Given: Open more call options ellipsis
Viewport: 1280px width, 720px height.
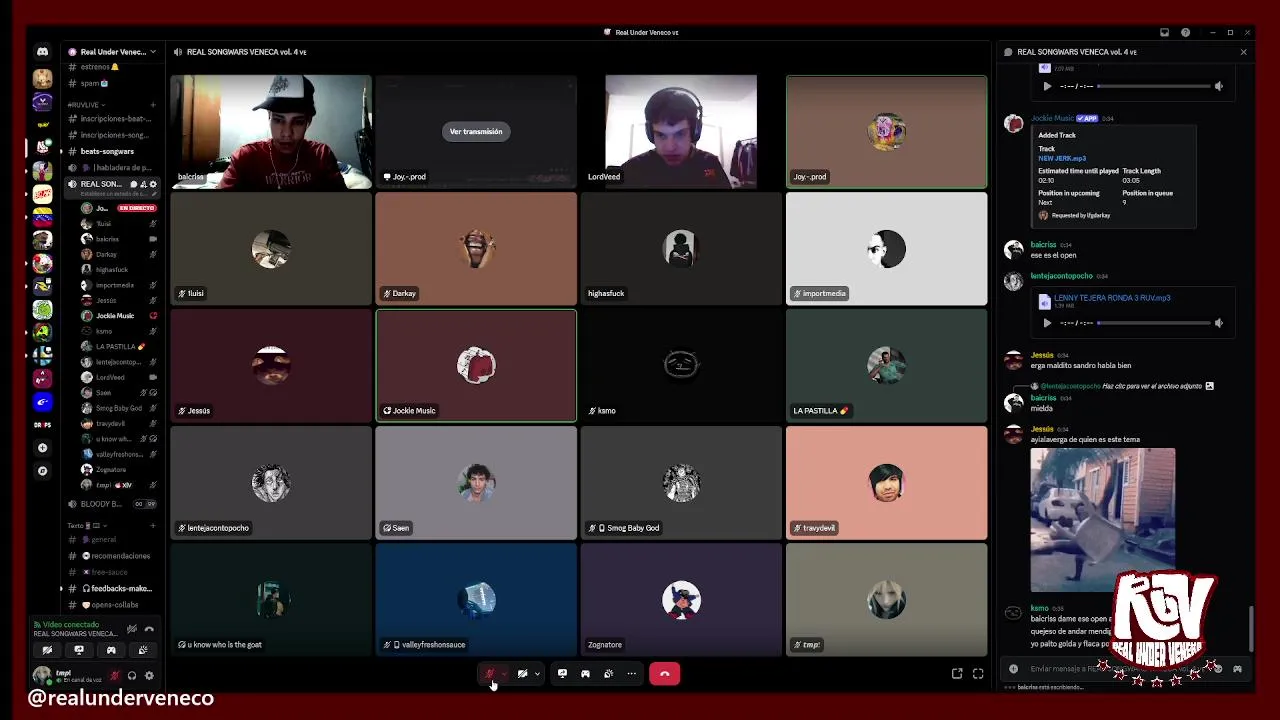Looking at the screenshot, I should coord(631,674).
